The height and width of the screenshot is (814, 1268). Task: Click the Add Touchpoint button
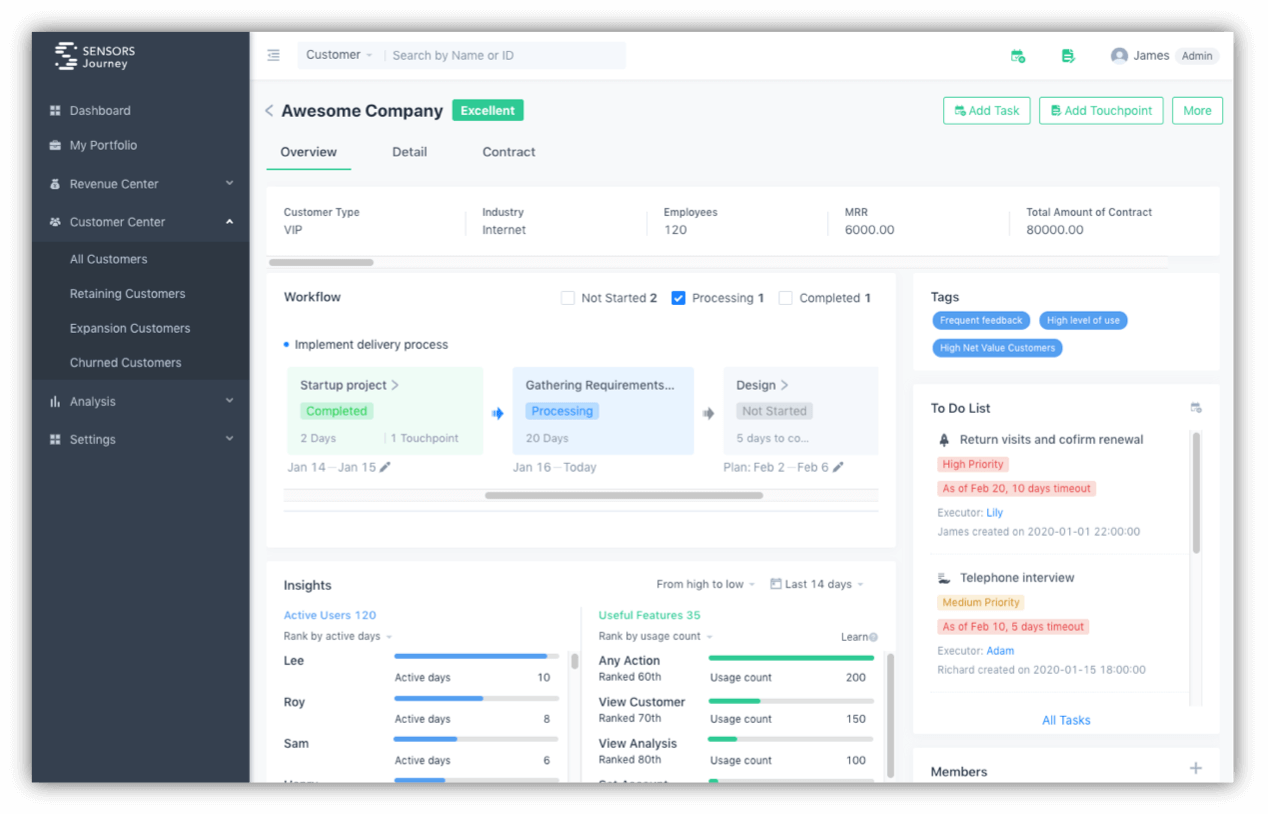tap(1101, 111)
